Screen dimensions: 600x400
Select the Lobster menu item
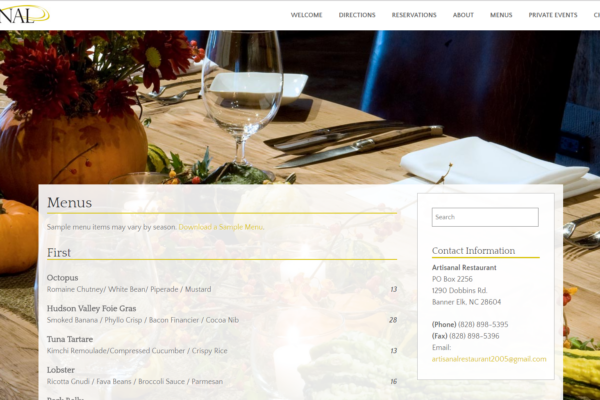[60, 370]
